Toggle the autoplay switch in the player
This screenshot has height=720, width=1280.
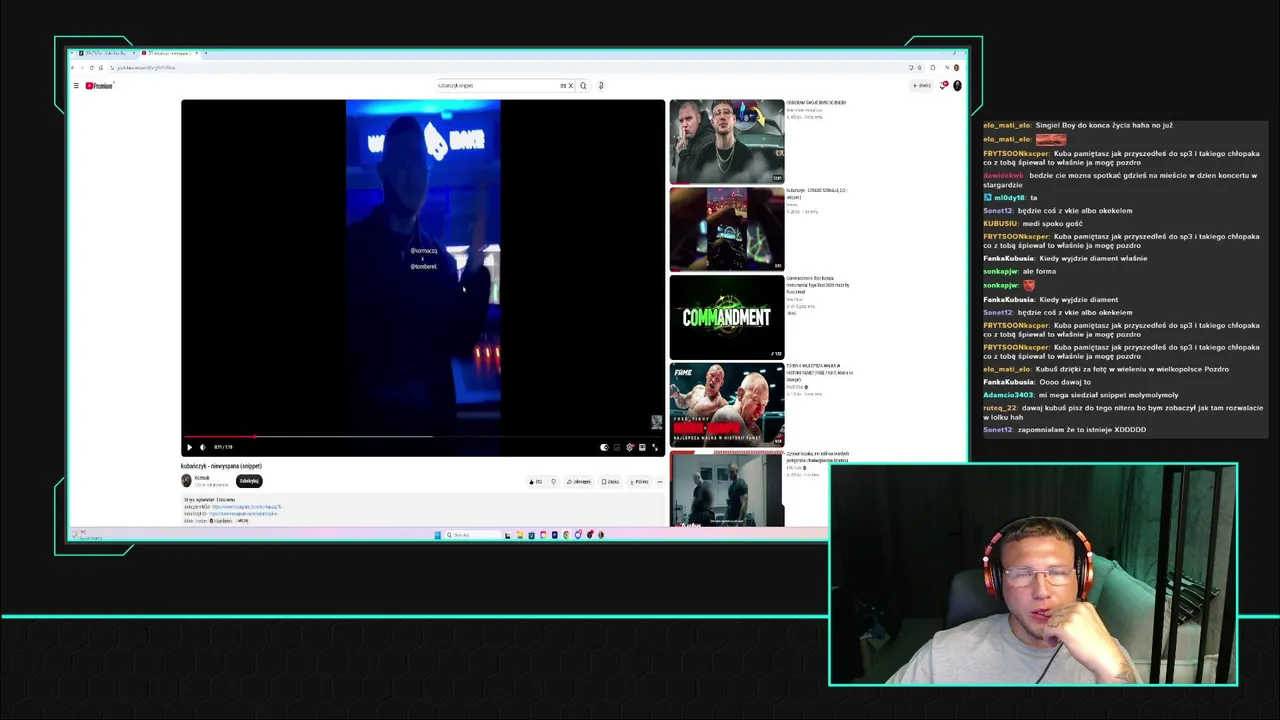[x=604, y=447]
